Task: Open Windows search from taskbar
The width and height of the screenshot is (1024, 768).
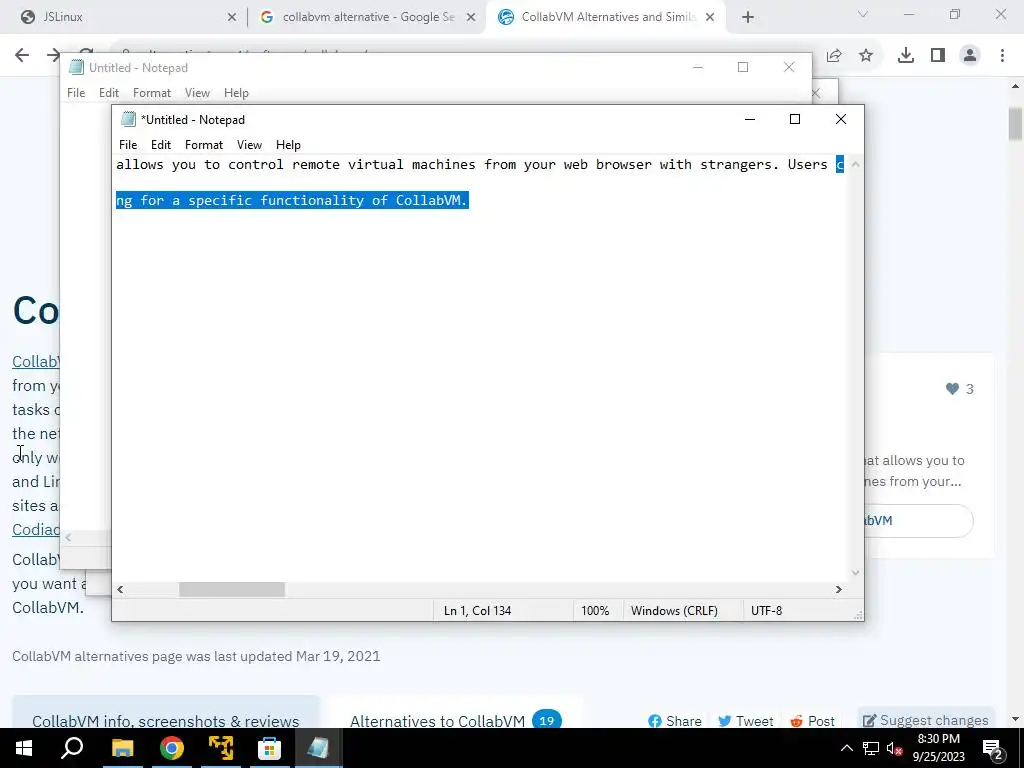Action: point(72,748)
